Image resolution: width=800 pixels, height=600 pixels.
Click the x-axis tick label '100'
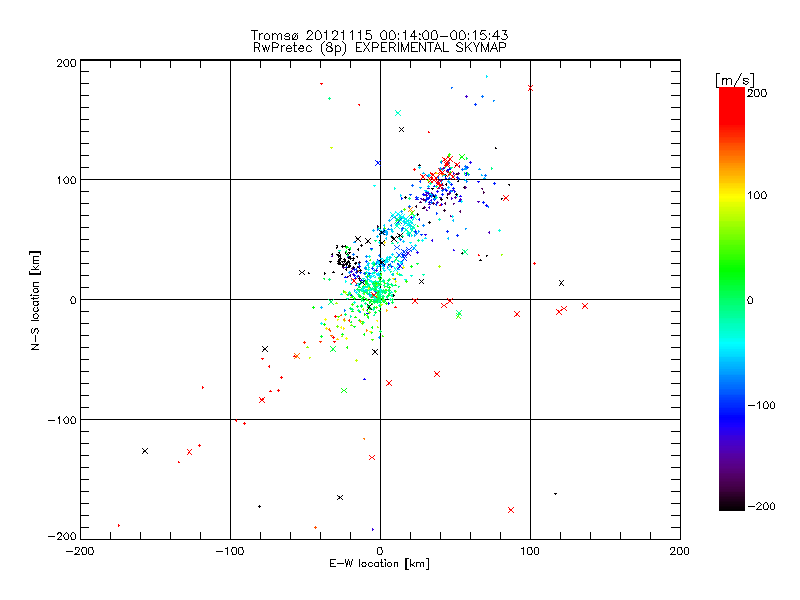click(530, 551)
